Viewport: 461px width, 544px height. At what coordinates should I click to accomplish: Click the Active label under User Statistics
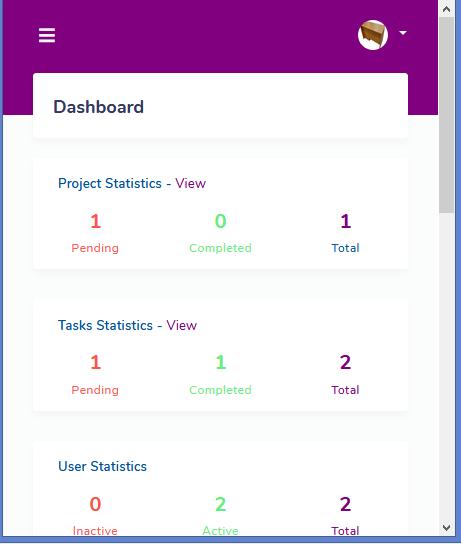click(220, 531)
